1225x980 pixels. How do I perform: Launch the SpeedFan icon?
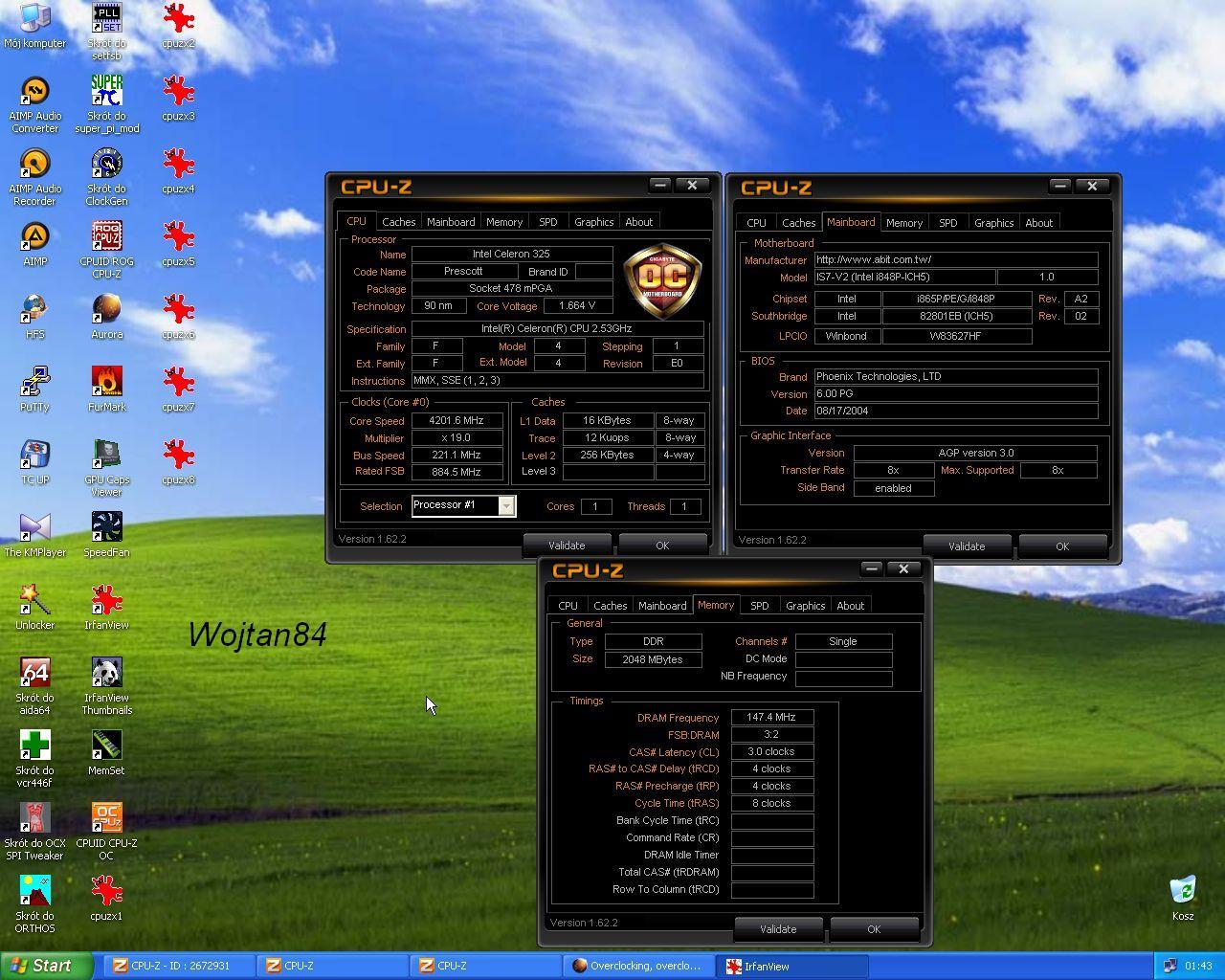click(106, 535)
